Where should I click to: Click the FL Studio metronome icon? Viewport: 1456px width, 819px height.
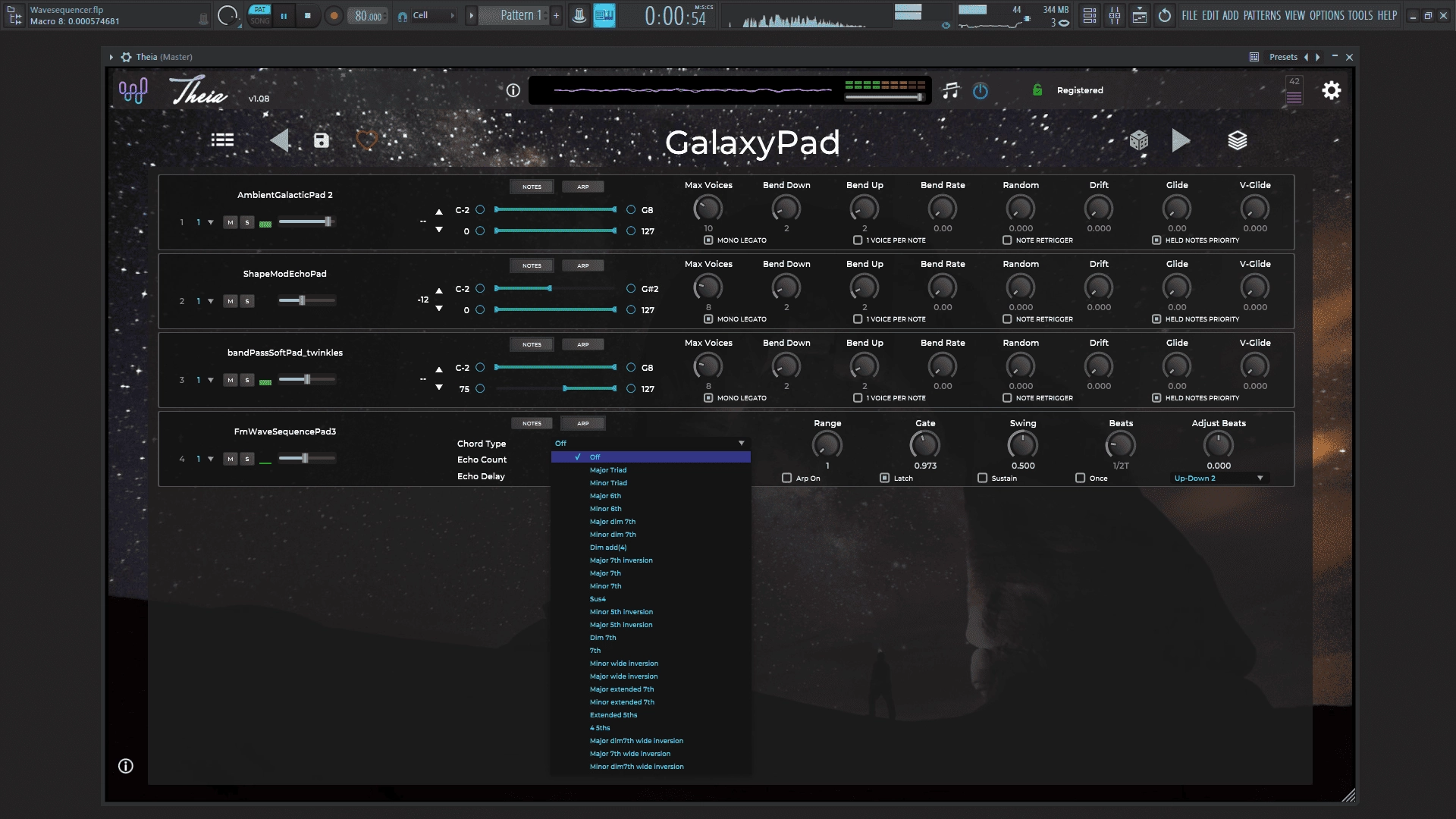click(x=579, y=15)
